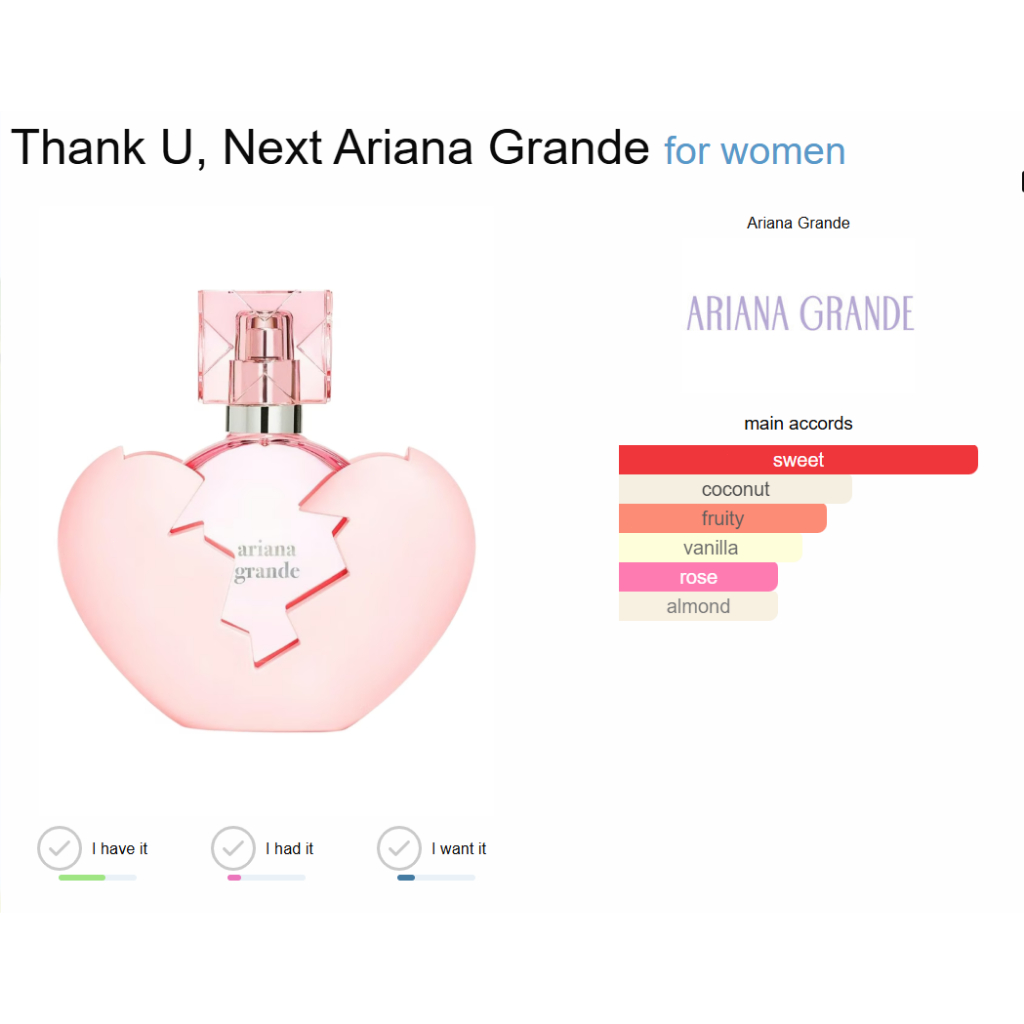Viewport: 1024px width, 1024px height.
Task: Click the 'I have it' text label
Action: click(120, 849)
